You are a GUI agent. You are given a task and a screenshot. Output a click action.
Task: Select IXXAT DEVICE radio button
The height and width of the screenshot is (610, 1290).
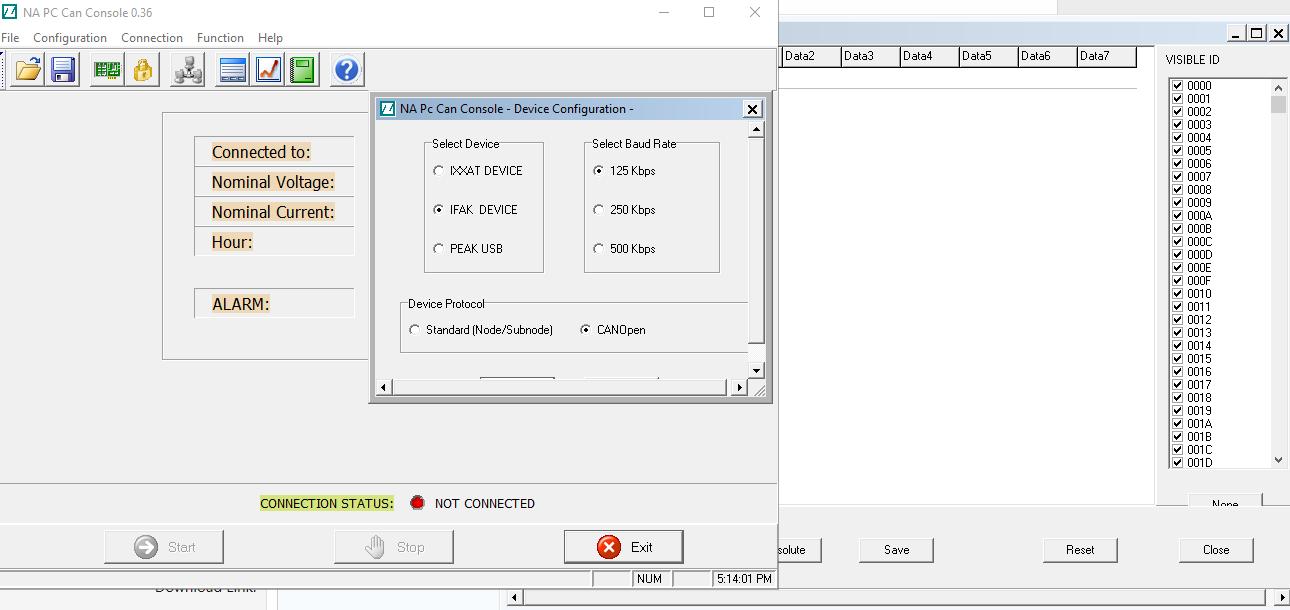click(438, 171)
